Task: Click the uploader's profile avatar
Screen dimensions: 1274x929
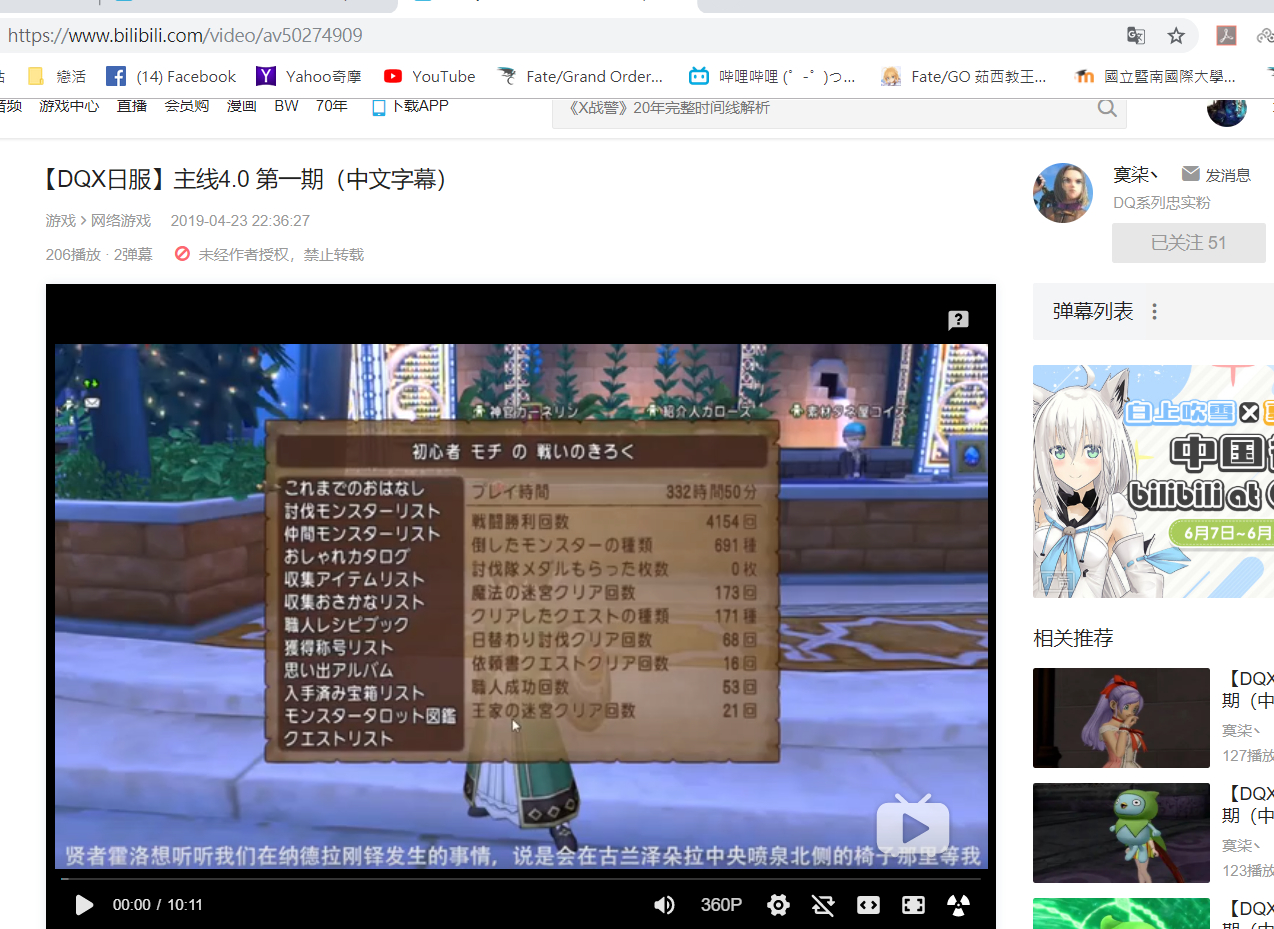Action: click(1063, 193)
